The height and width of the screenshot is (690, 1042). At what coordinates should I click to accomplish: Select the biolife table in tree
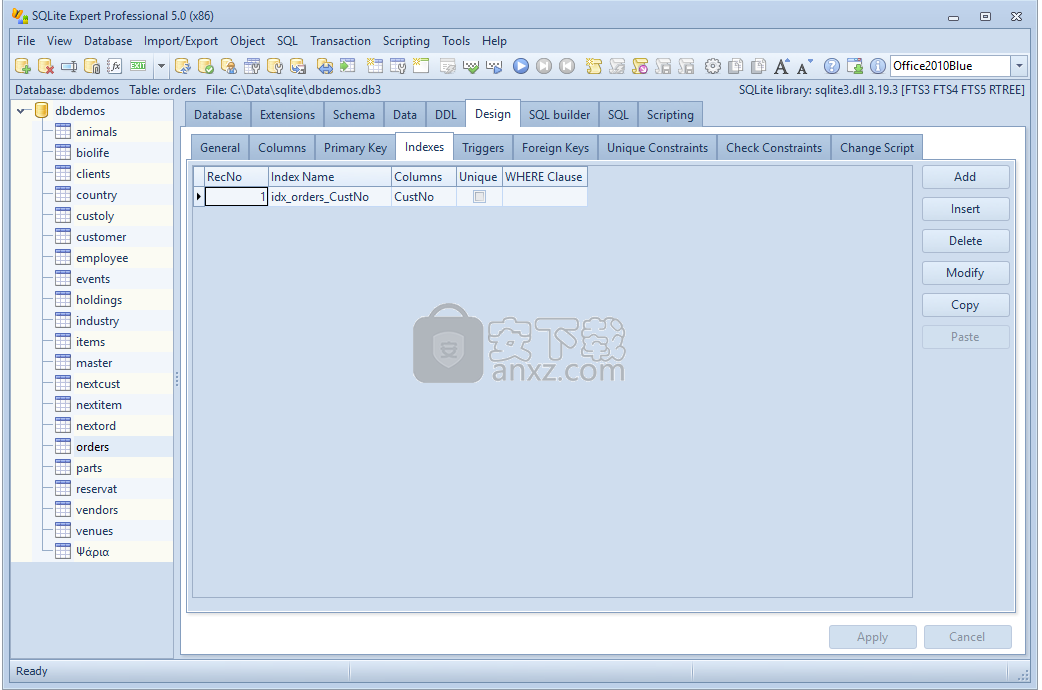click(92, 153)
